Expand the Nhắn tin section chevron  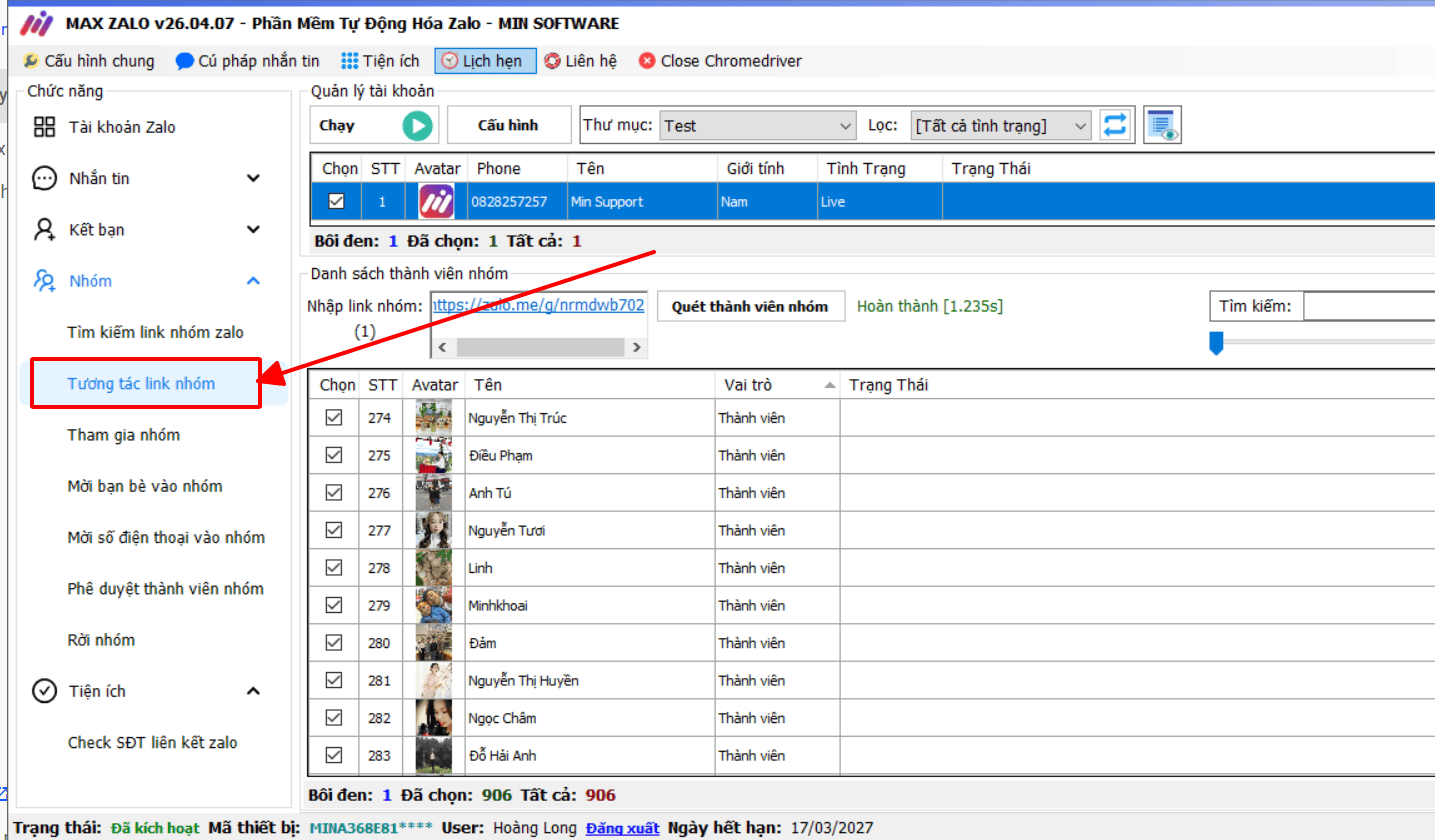coord(253,178)
